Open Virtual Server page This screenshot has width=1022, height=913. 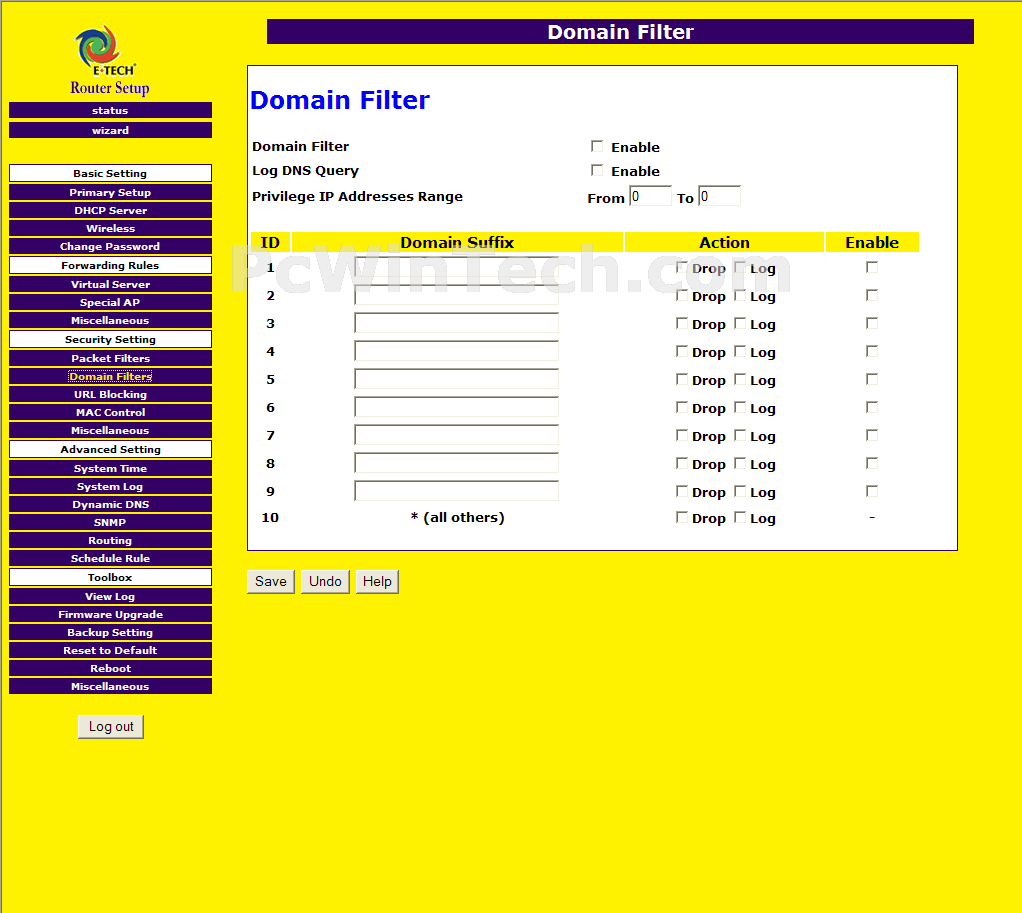pyautogui.click(x=110, y=284)
